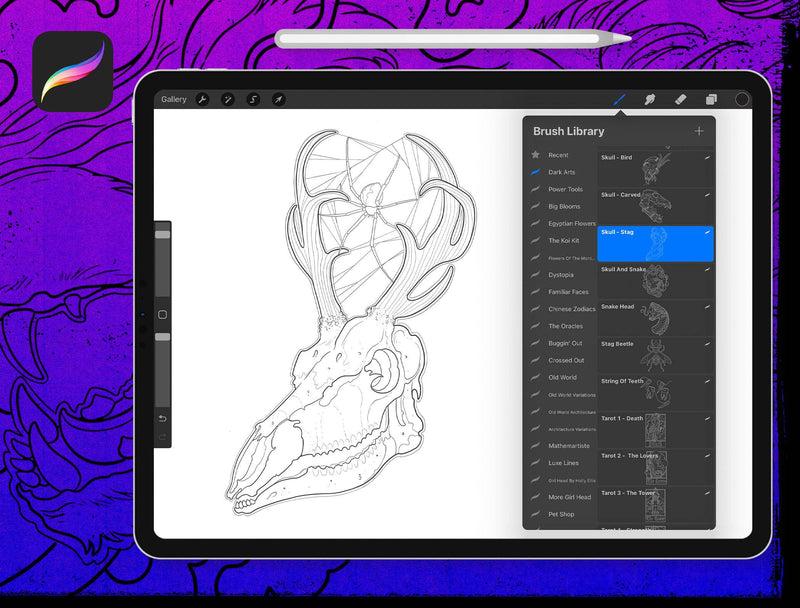Activate the Transform arrow tool
The width and height of the screenshot is (800, 608).
[279, 100]
